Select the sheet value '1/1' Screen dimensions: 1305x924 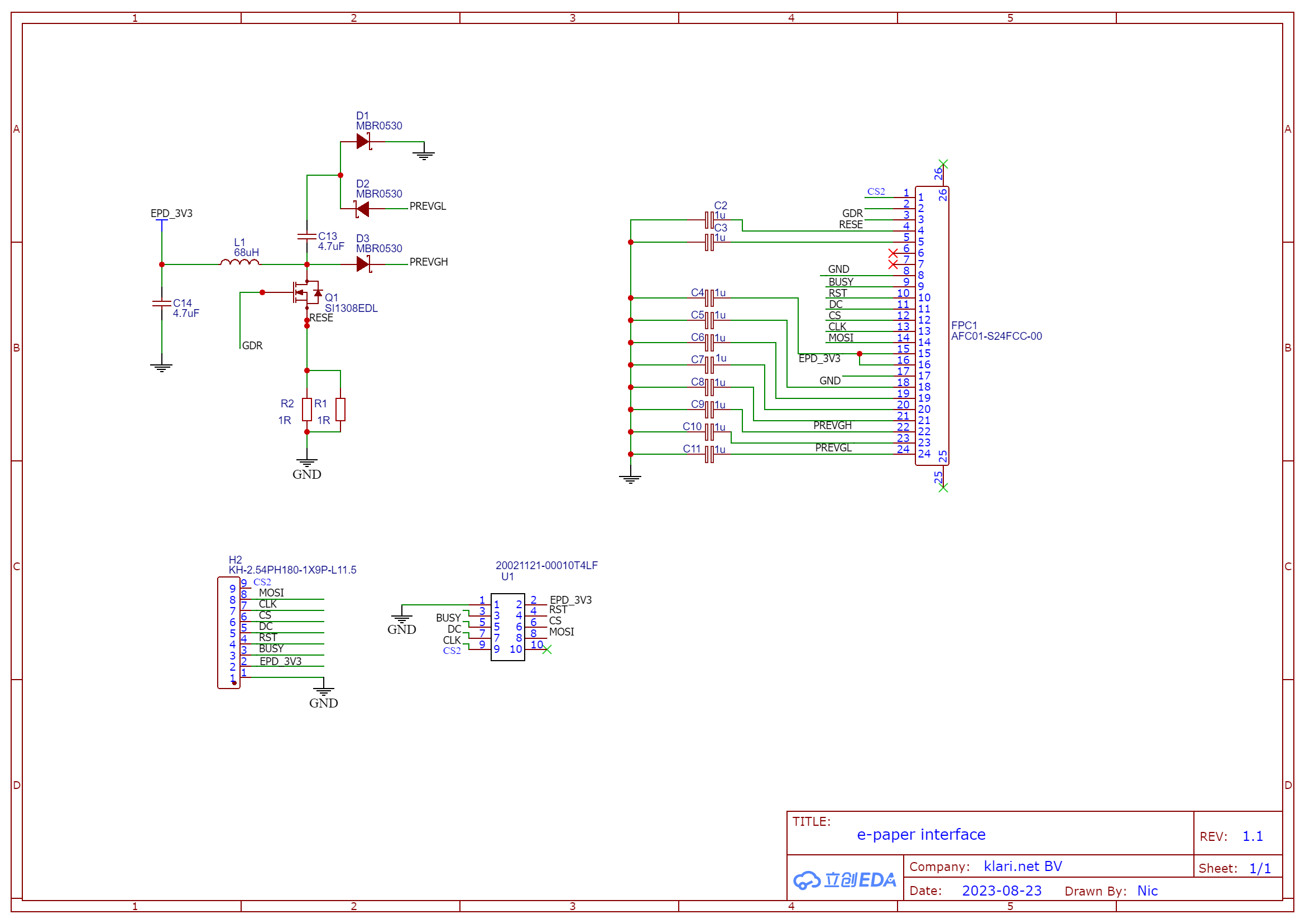(x=1260, y=869)
